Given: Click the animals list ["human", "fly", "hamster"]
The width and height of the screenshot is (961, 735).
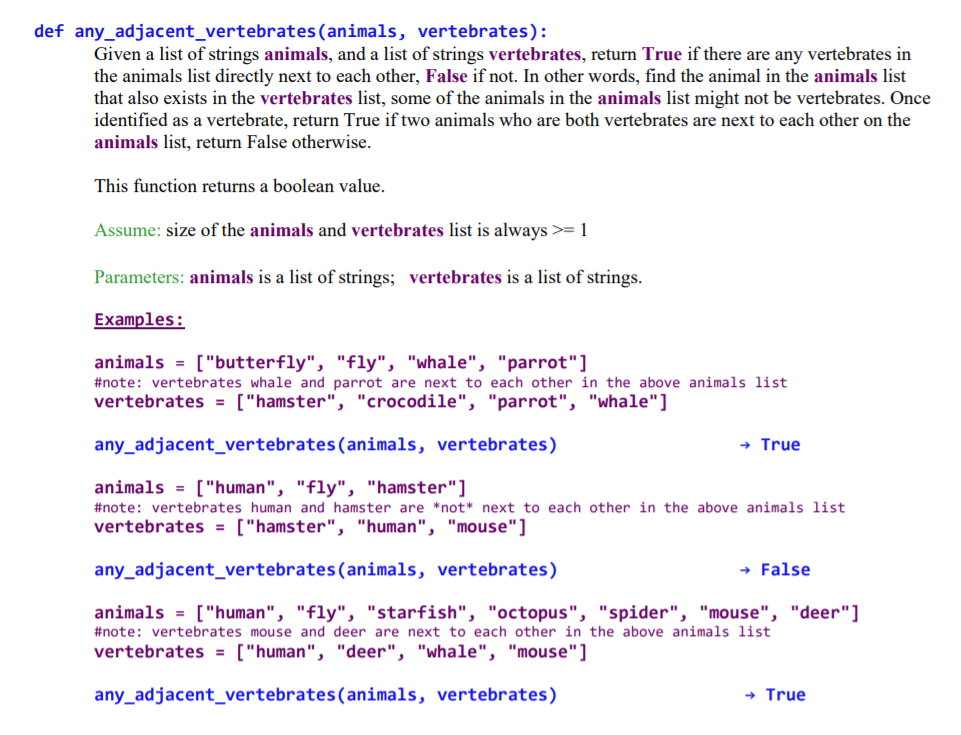Looking at the screenshot, I should tap(280, 487).
